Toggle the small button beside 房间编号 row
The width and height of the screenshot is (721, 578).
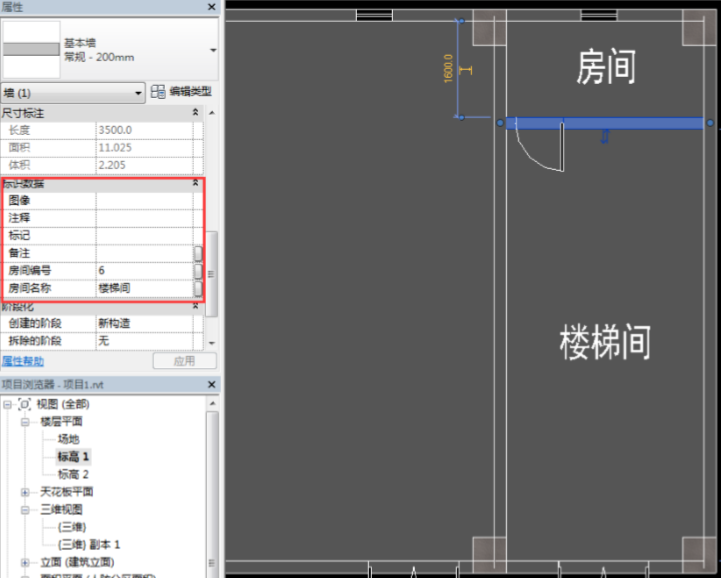click(x=198, y=271)
